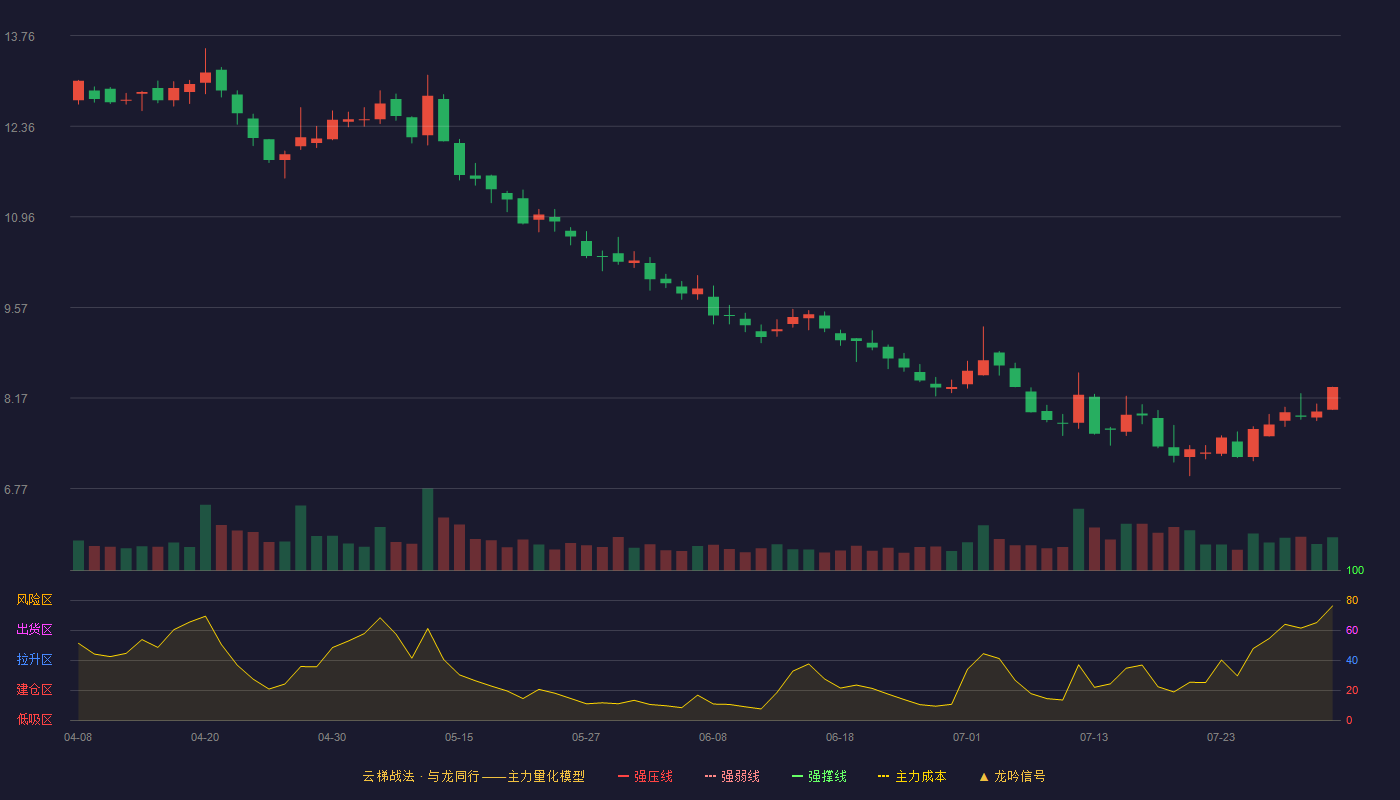
Task: Click the 6.77 price axis label
Action: tap(16, 490)
